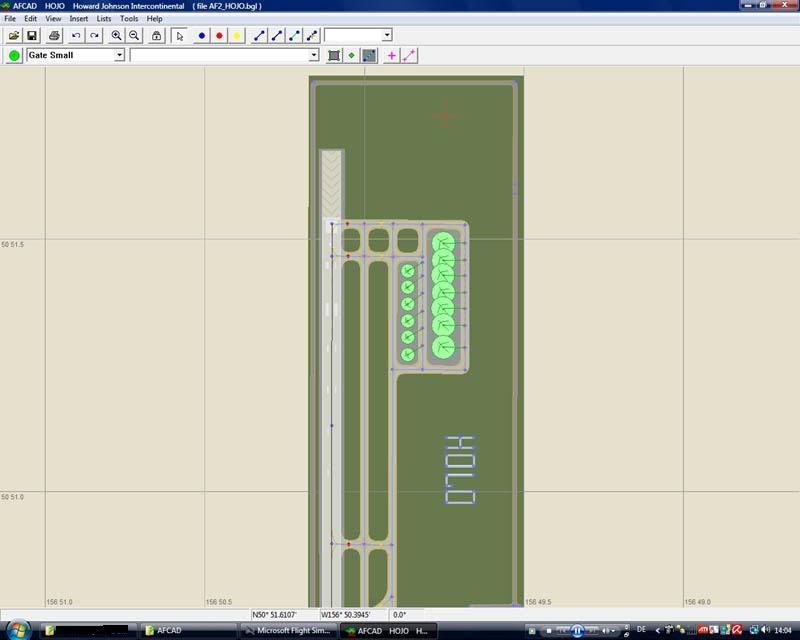Choose the blue dot node tool

pos(202,36)
